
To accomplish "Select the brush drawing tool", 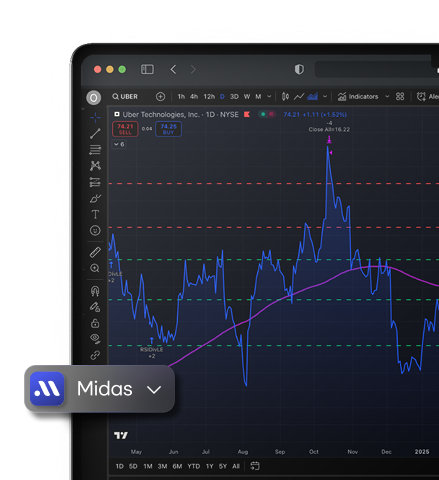I will pos(95,198).
